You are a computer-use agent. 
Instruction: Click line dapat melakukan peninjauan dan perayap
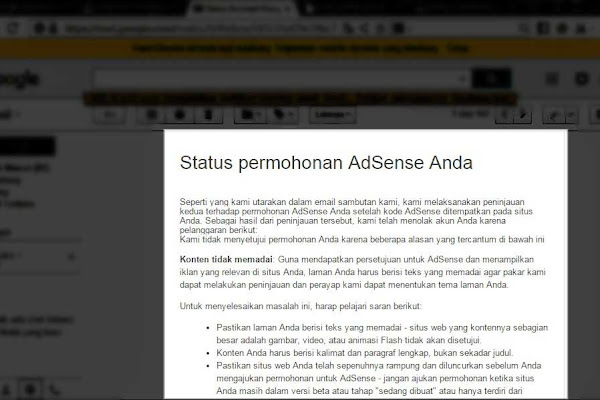coord(344,285)
